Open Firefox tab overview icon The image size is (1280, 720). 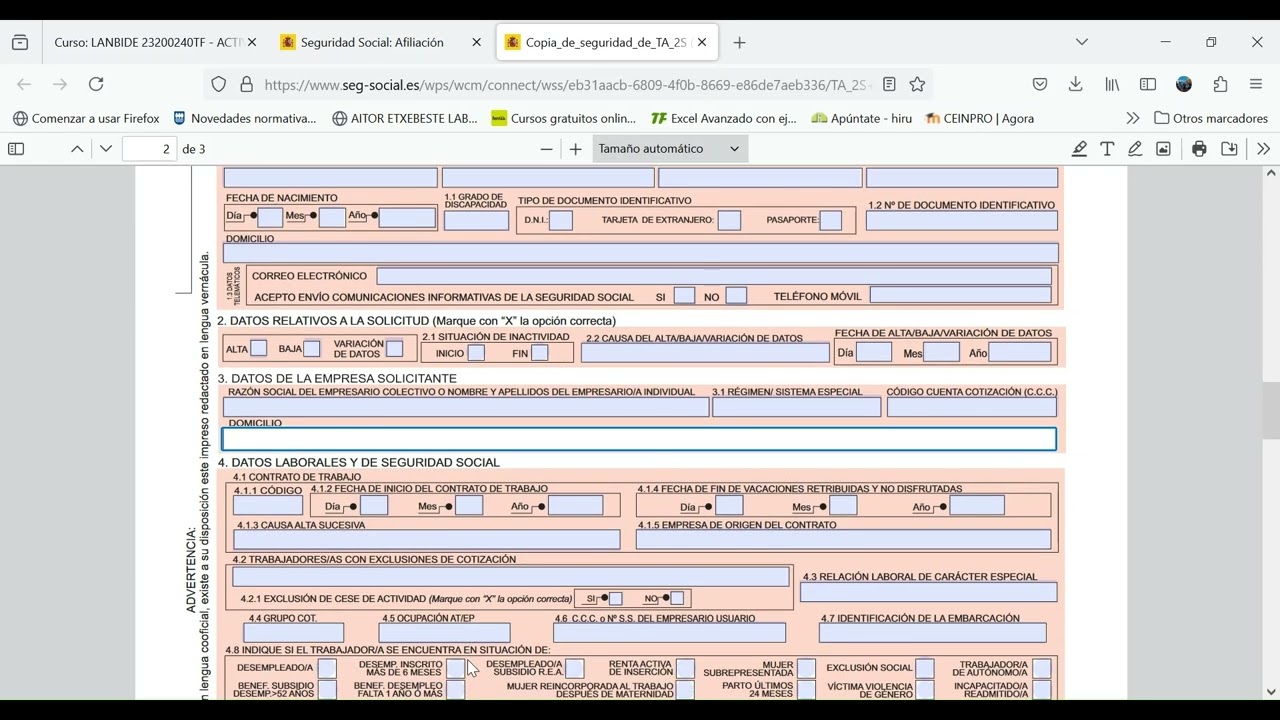[x=20, y=43]
